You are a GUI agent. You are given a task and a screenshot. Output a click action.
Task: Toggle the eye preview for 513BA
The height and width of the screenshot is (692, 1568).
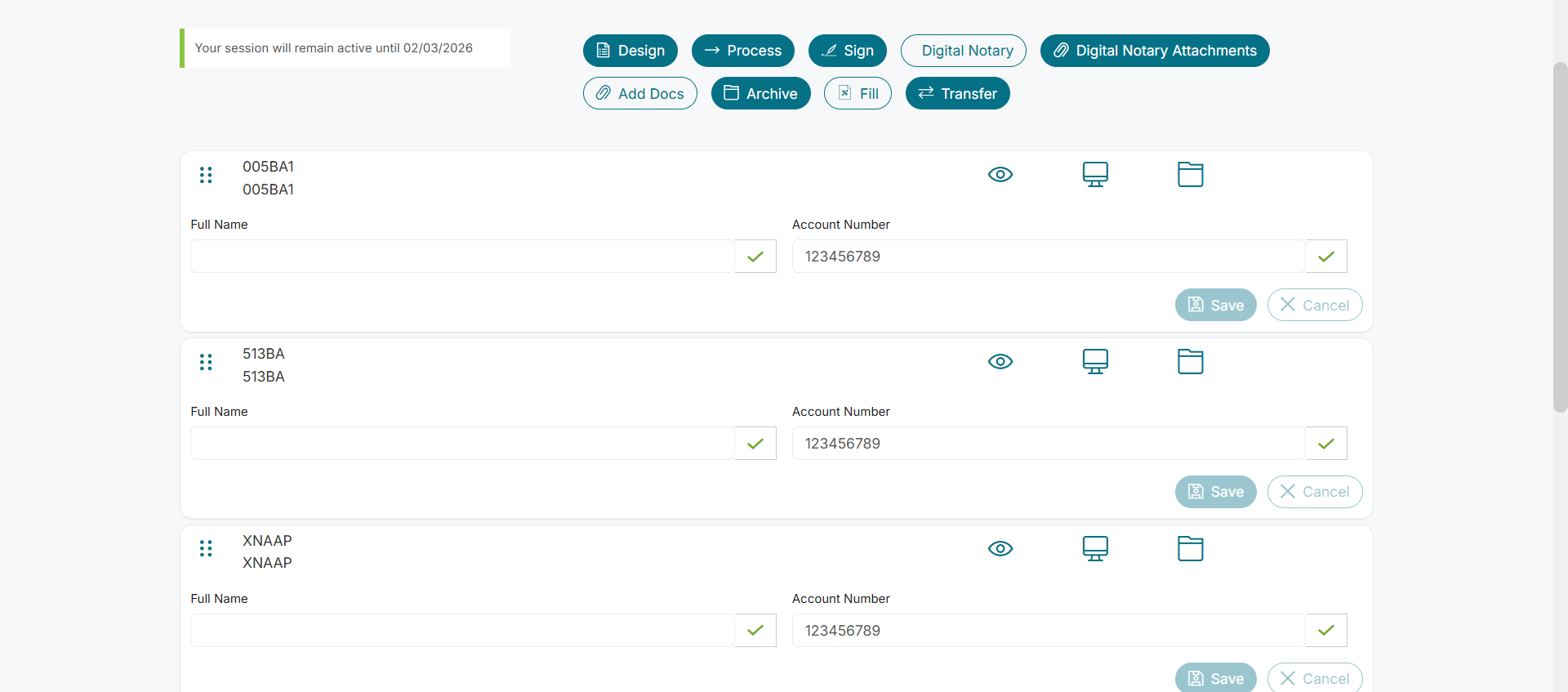(x=1000, y=361)
